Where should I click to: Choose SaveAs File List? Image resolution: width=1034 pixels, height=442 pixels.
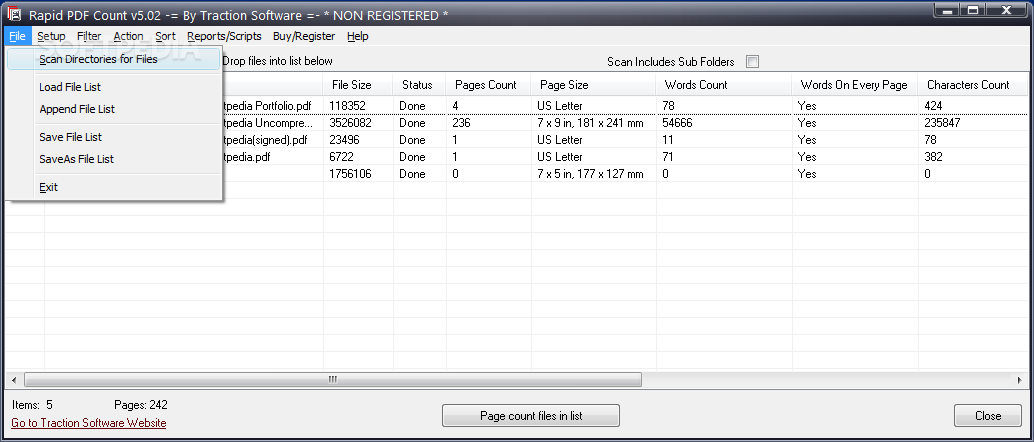click(x=113, y=159)
